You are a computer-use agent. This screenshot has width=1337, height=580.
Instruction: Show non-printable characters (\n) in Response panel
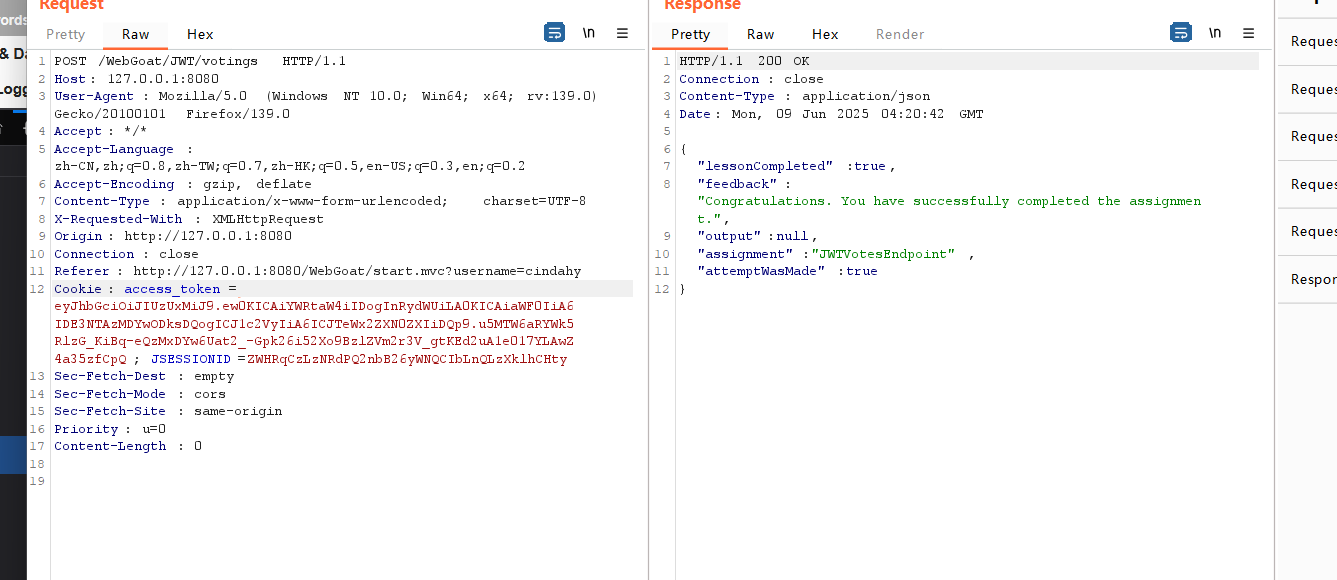1215,33
